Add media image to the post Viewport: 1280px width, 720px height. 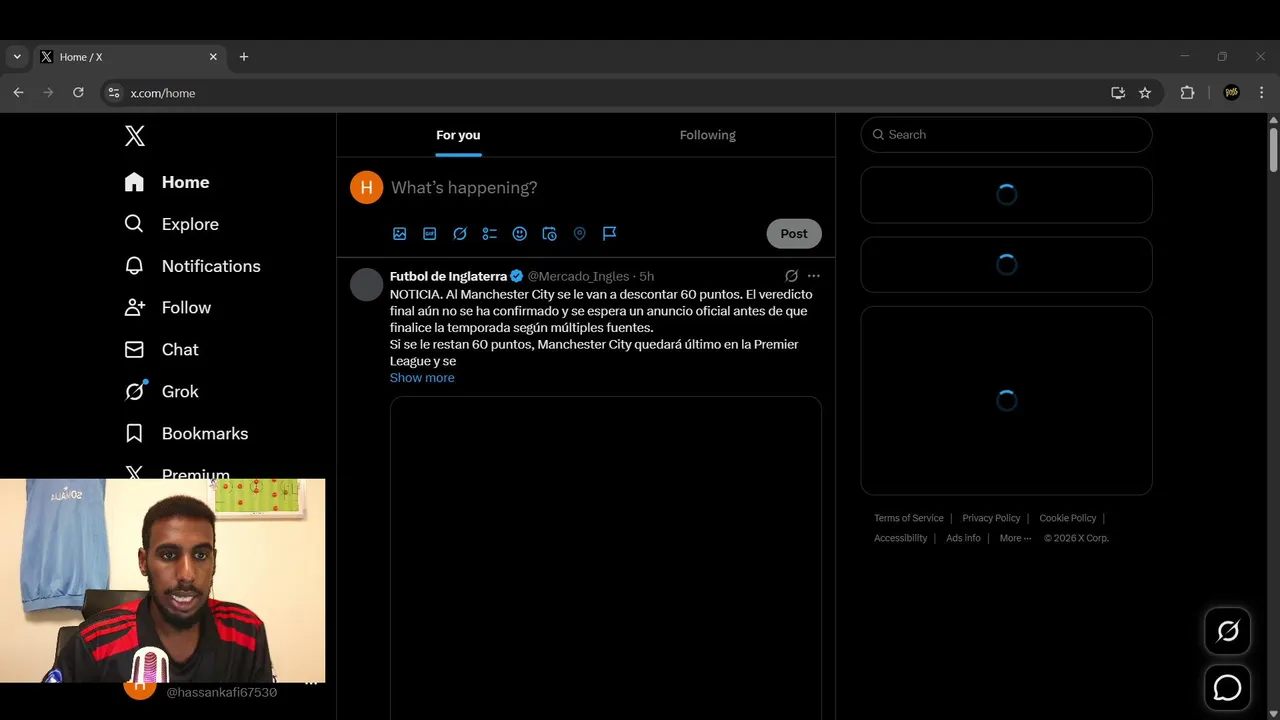(x=400, y=233)
